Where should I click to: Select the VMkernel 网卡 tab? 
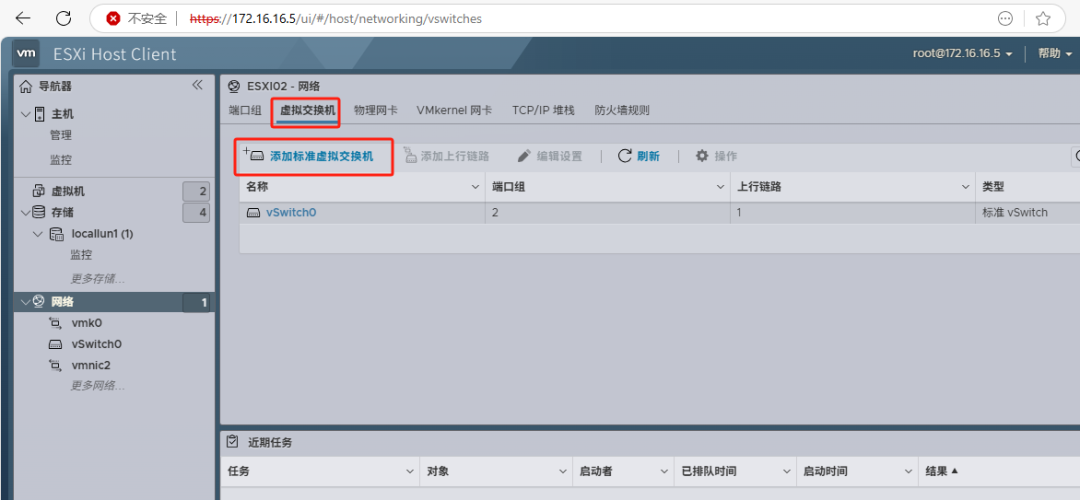point(454,110)
